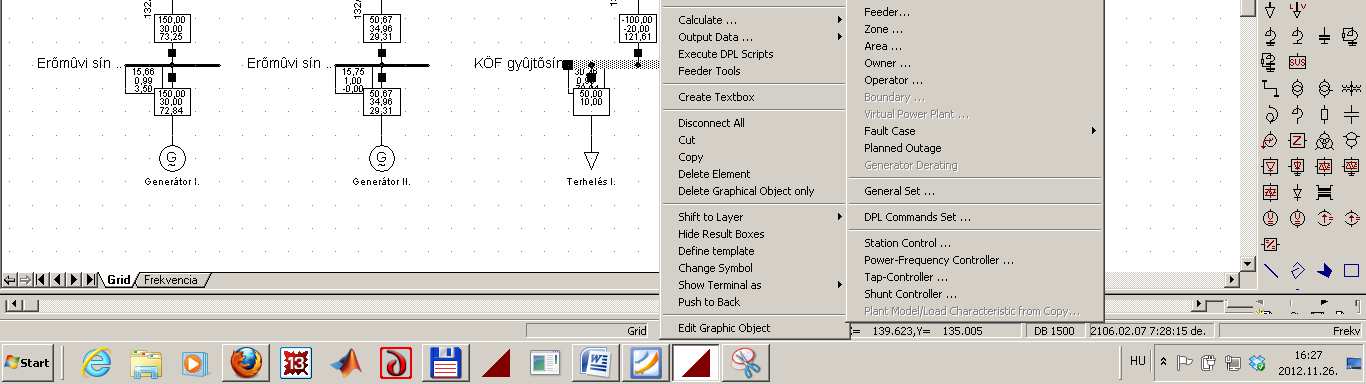Screen dimensions: 1366x384
Task: Choose Delete Element menu entry
Action: click(x=755, y=174)
